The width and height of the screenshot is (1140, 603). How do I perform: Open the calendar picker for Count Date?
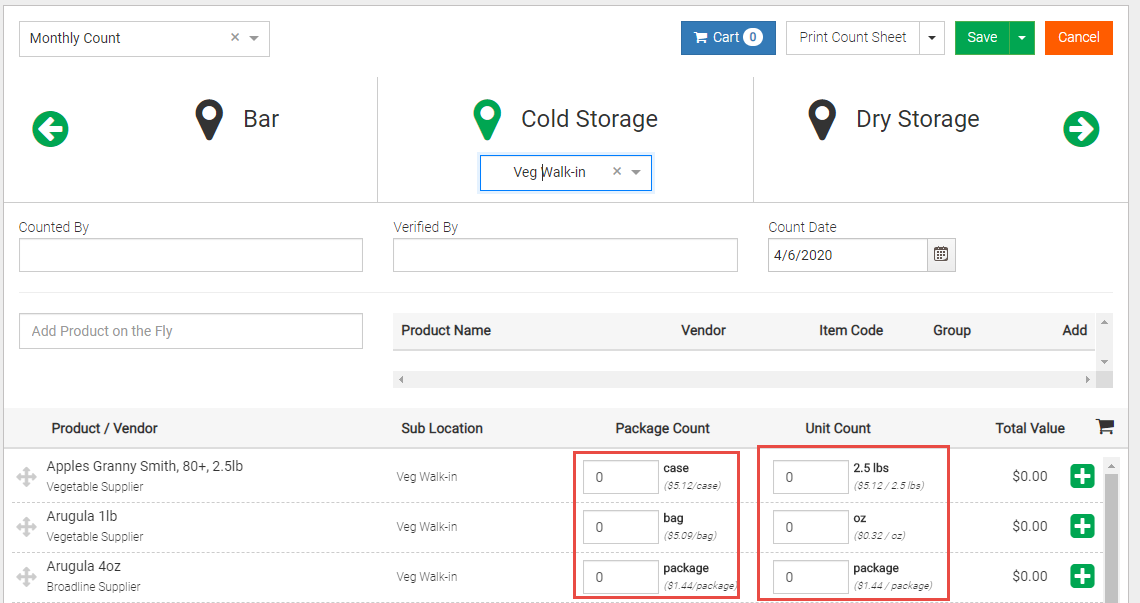[941, 255]
